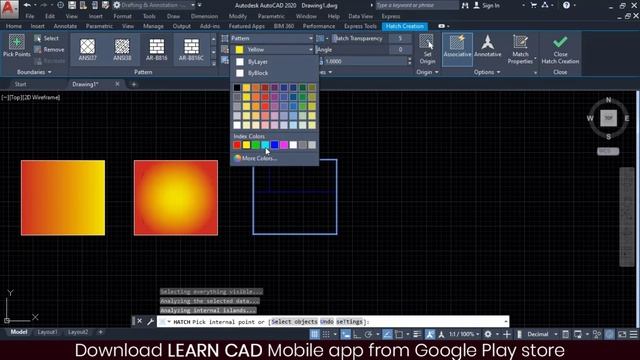Click Remove boundary objects
This screenshot has width=640, height=360.
pyautogui.click(x=49, y=50)
